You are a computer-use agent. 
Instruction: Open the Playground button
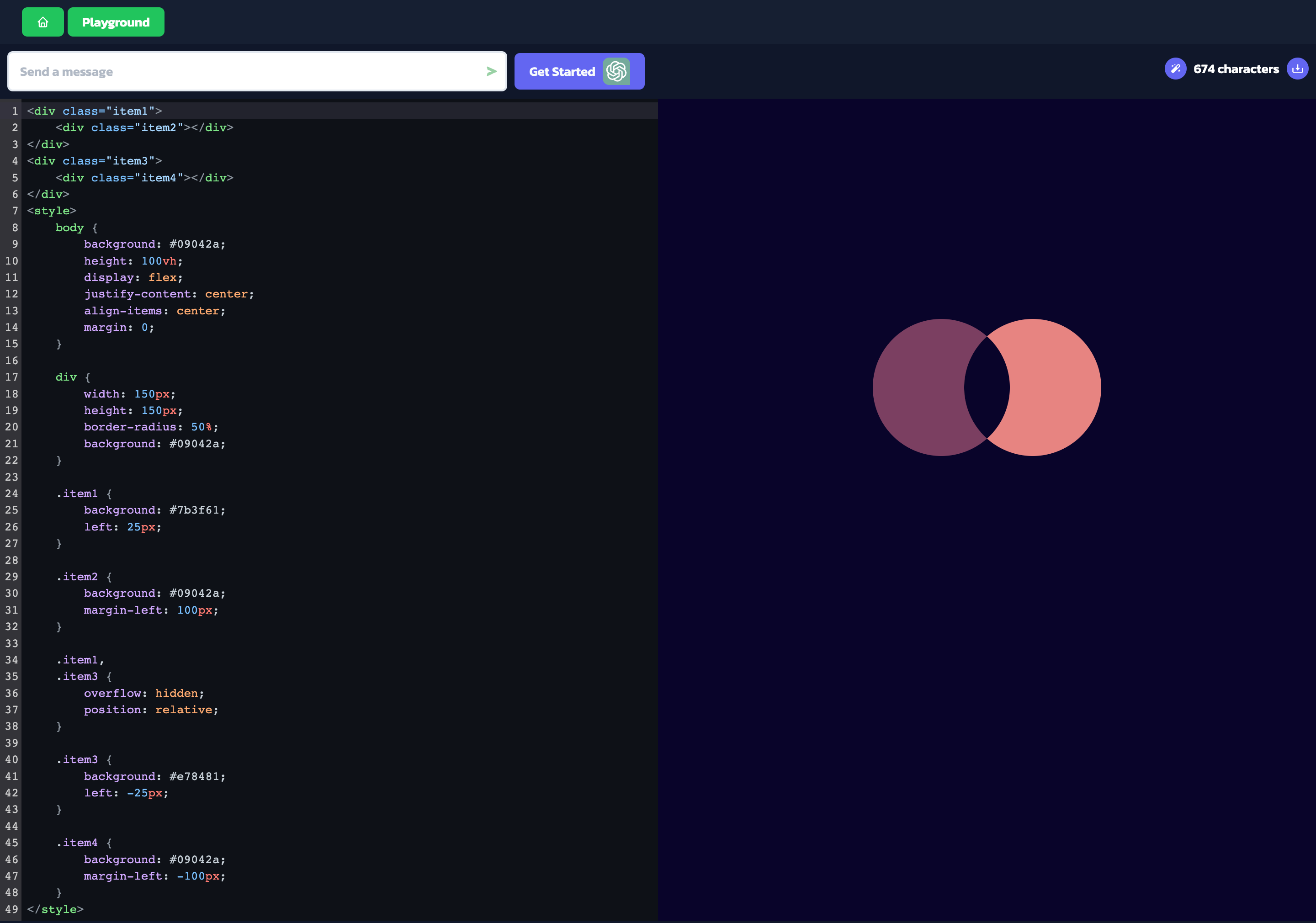click(x=116, y=22)
